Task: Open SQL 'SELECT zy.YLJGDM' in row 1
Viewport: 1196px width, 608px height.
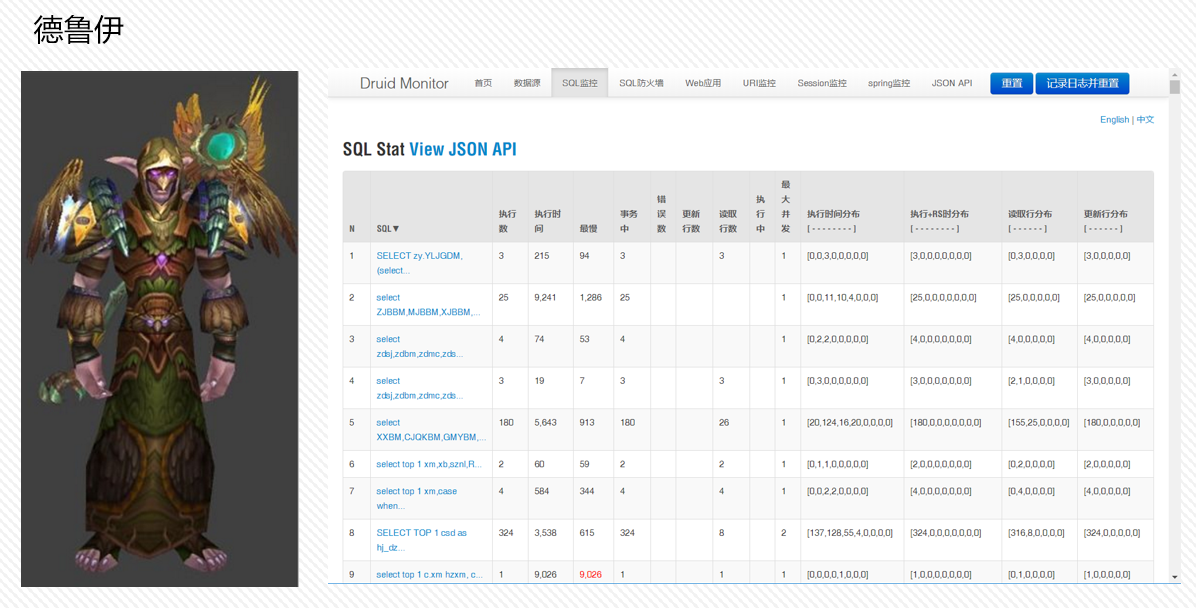Action: coord(419,263)
